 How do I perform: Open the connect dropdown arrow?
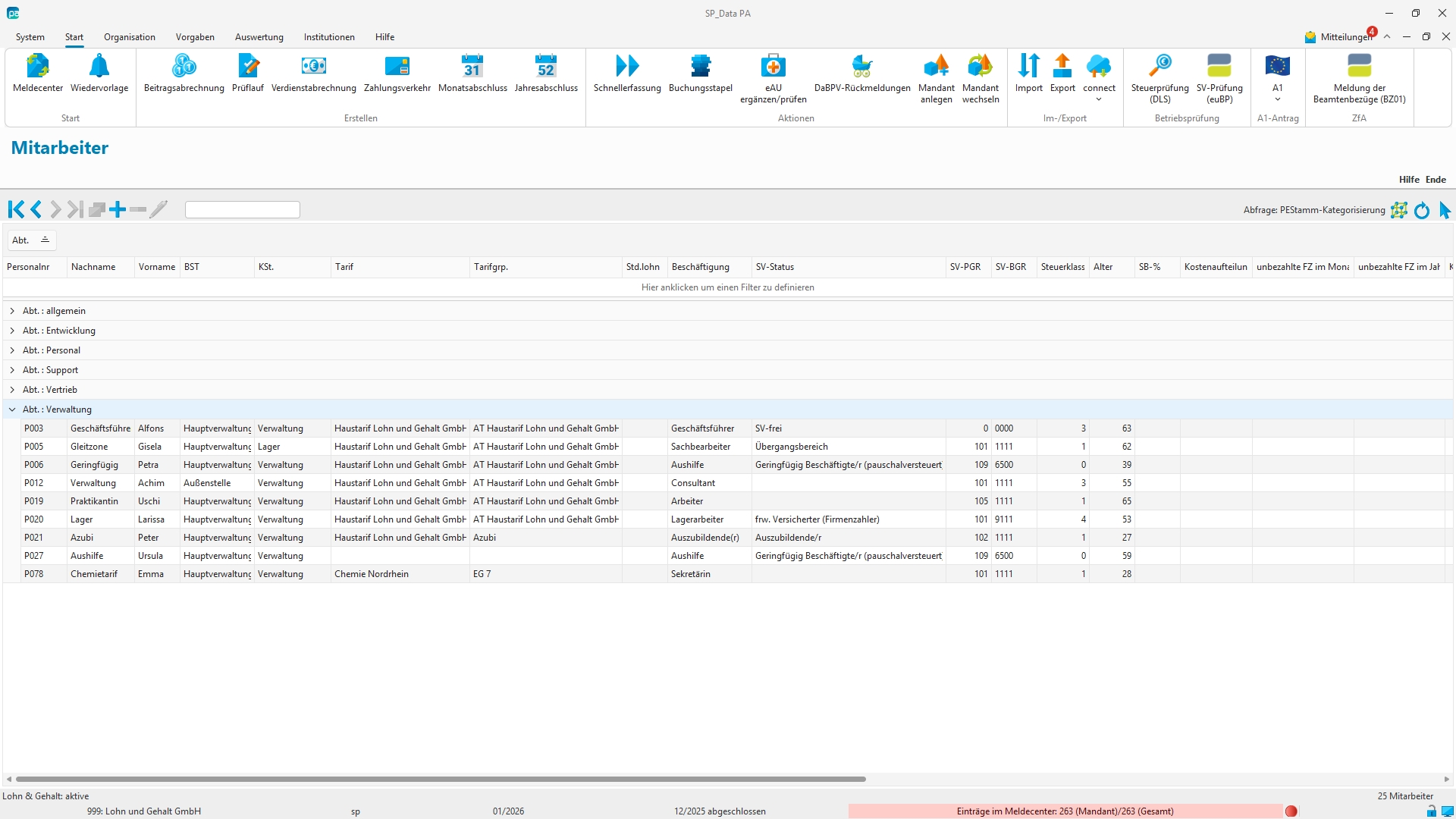pyautogui.click(x=1098, y=99)
